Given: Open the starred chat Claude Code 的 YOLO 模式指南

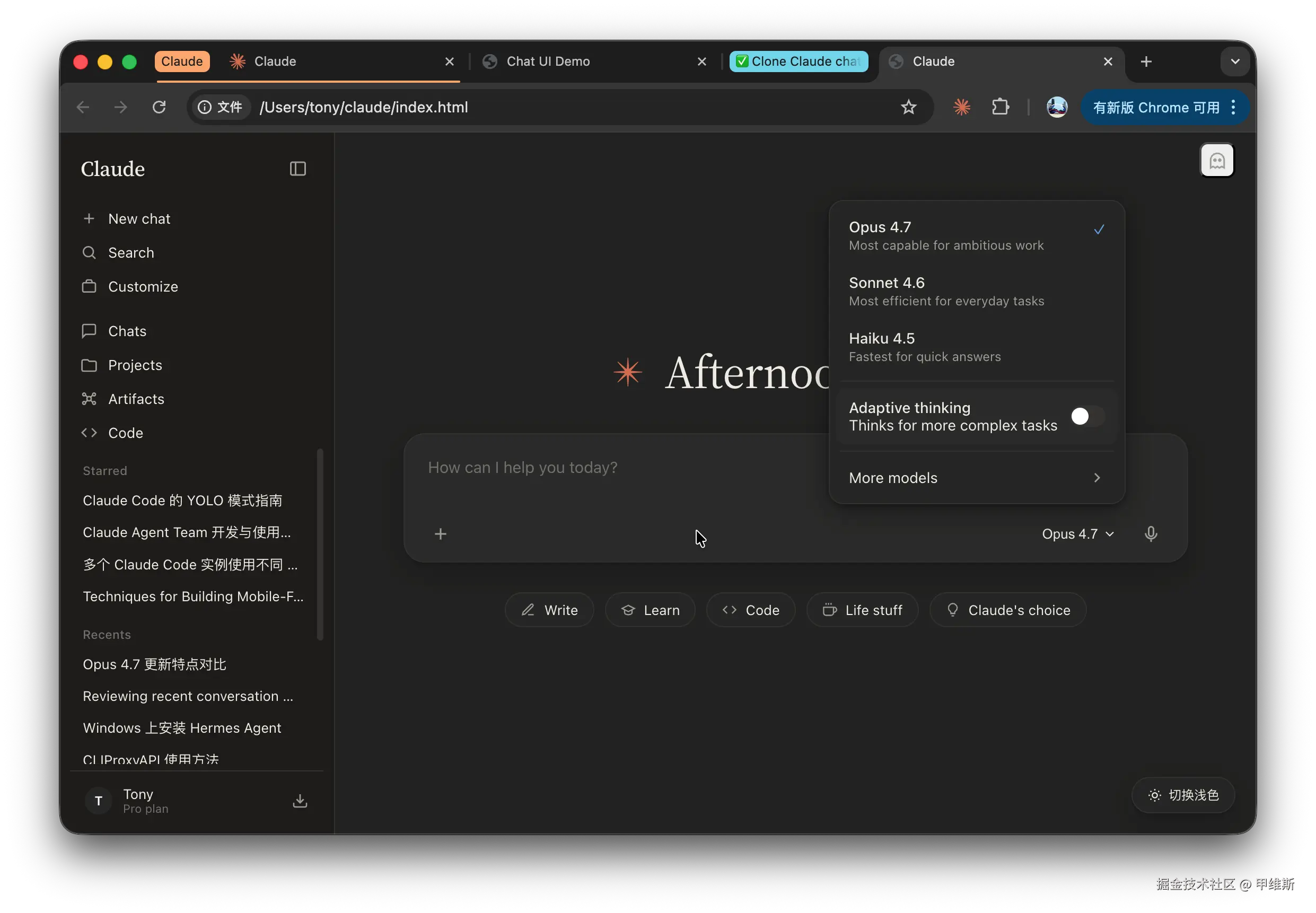Looking at the screenshot, I should (x=182, y=501).
